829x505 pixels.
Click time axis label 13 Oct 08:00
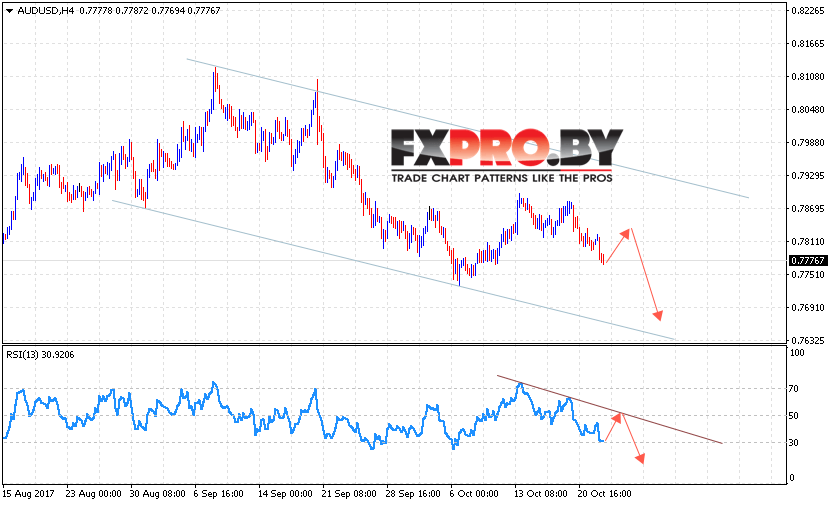pyautogui.click(x=541, y=494)
